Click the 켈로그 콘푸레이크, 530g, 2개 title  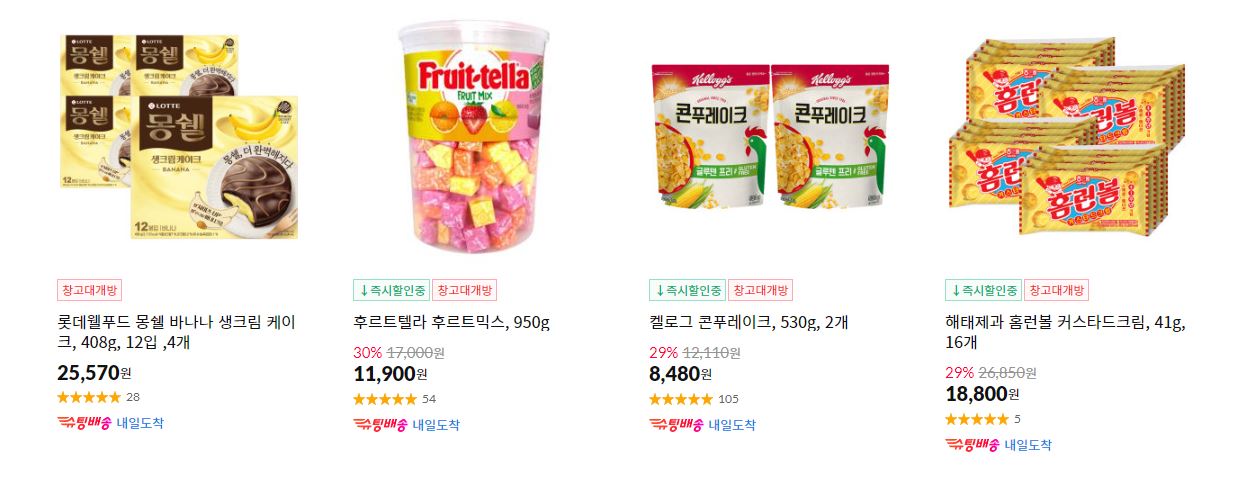[748, 322]
